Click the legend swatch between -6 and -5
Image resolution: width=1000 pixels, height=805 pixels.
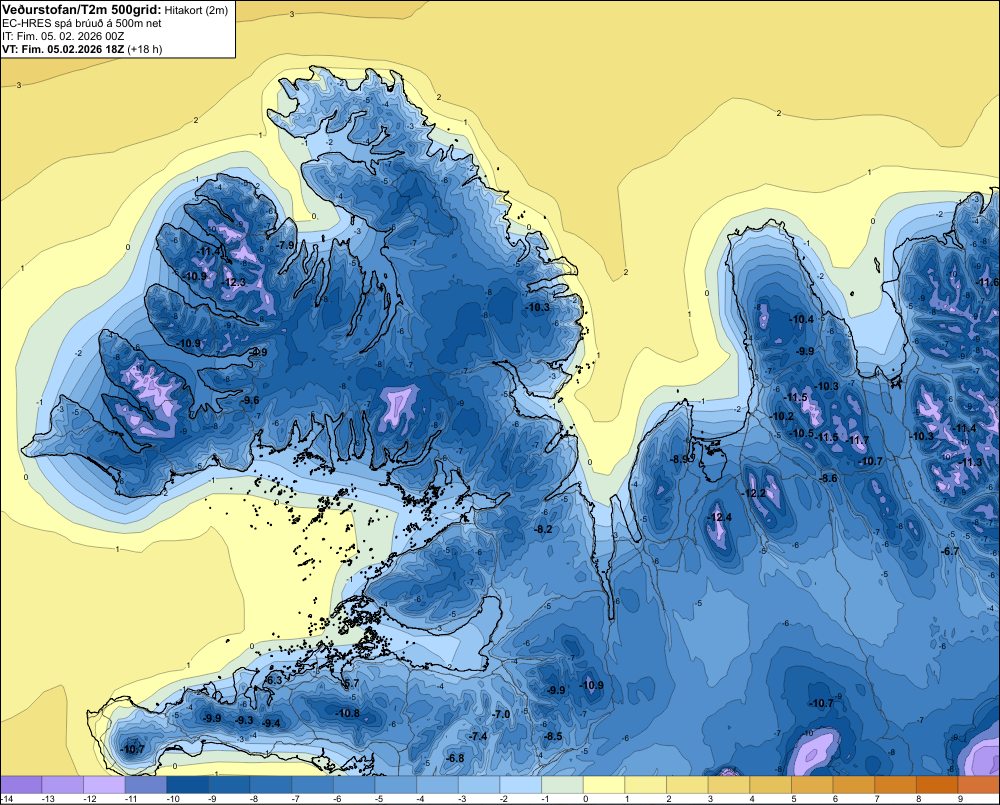click(x=354, y=784)
